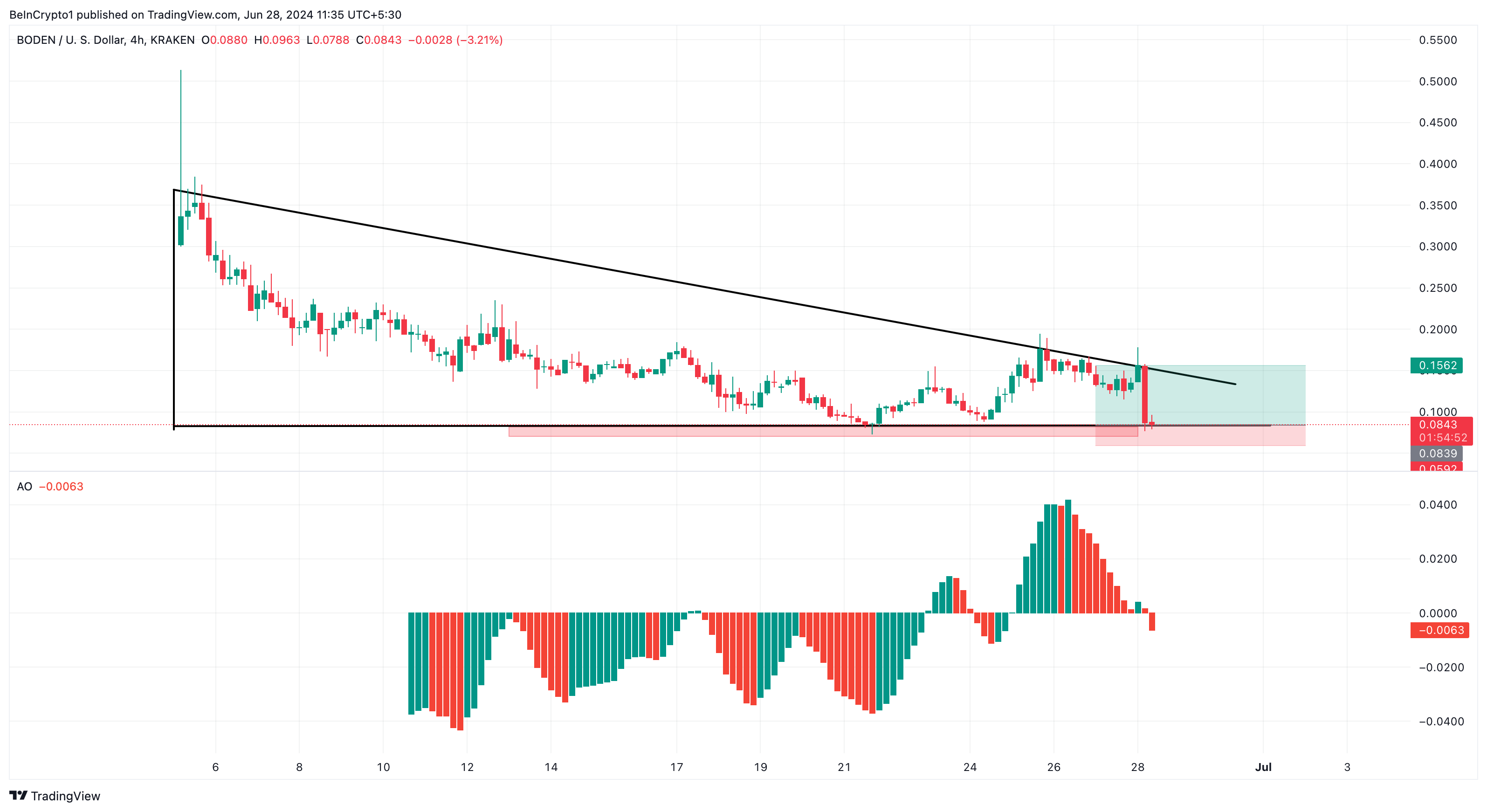Click the large red candle at 28
1487x812 pixels.
coord(1145,395)
